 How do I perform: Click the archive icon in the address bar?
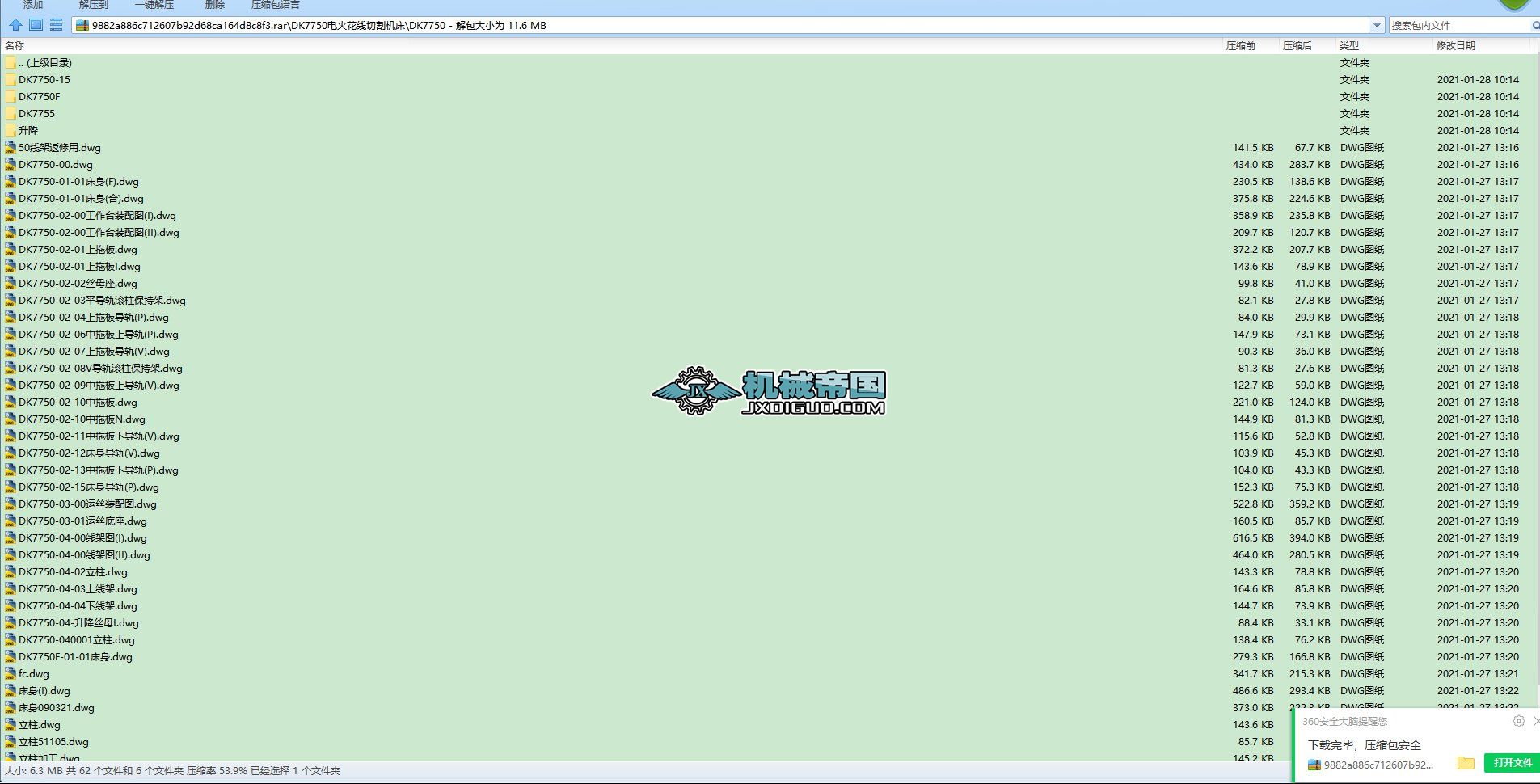pyautogui.click(x=82, y=25)
